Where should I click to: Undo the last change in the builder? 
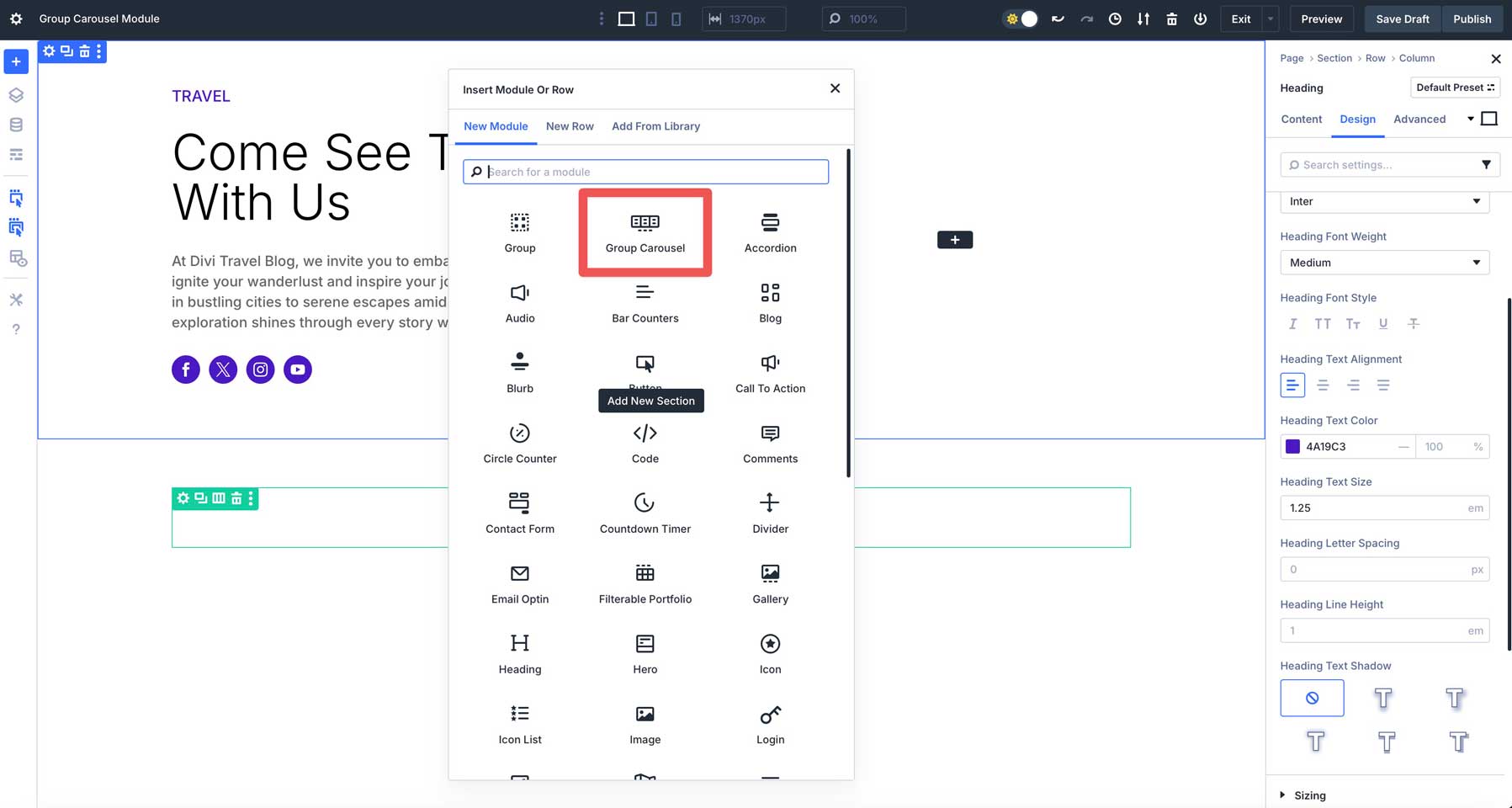coord(1058,18)
